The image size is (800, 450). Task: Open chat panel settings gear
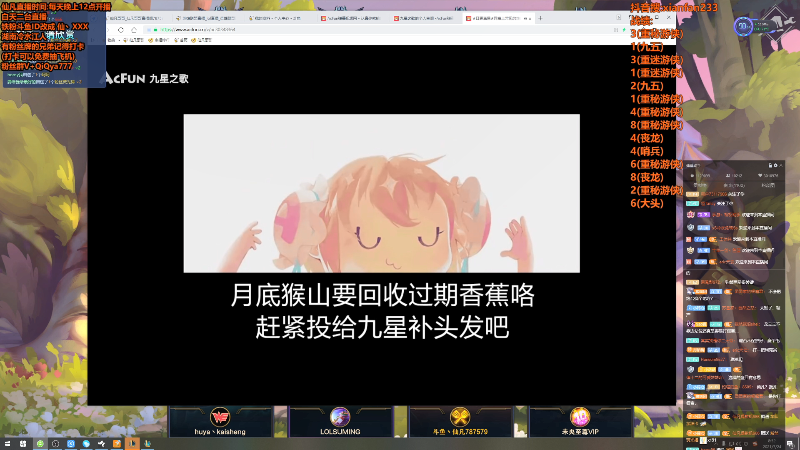tap(776, 165)
